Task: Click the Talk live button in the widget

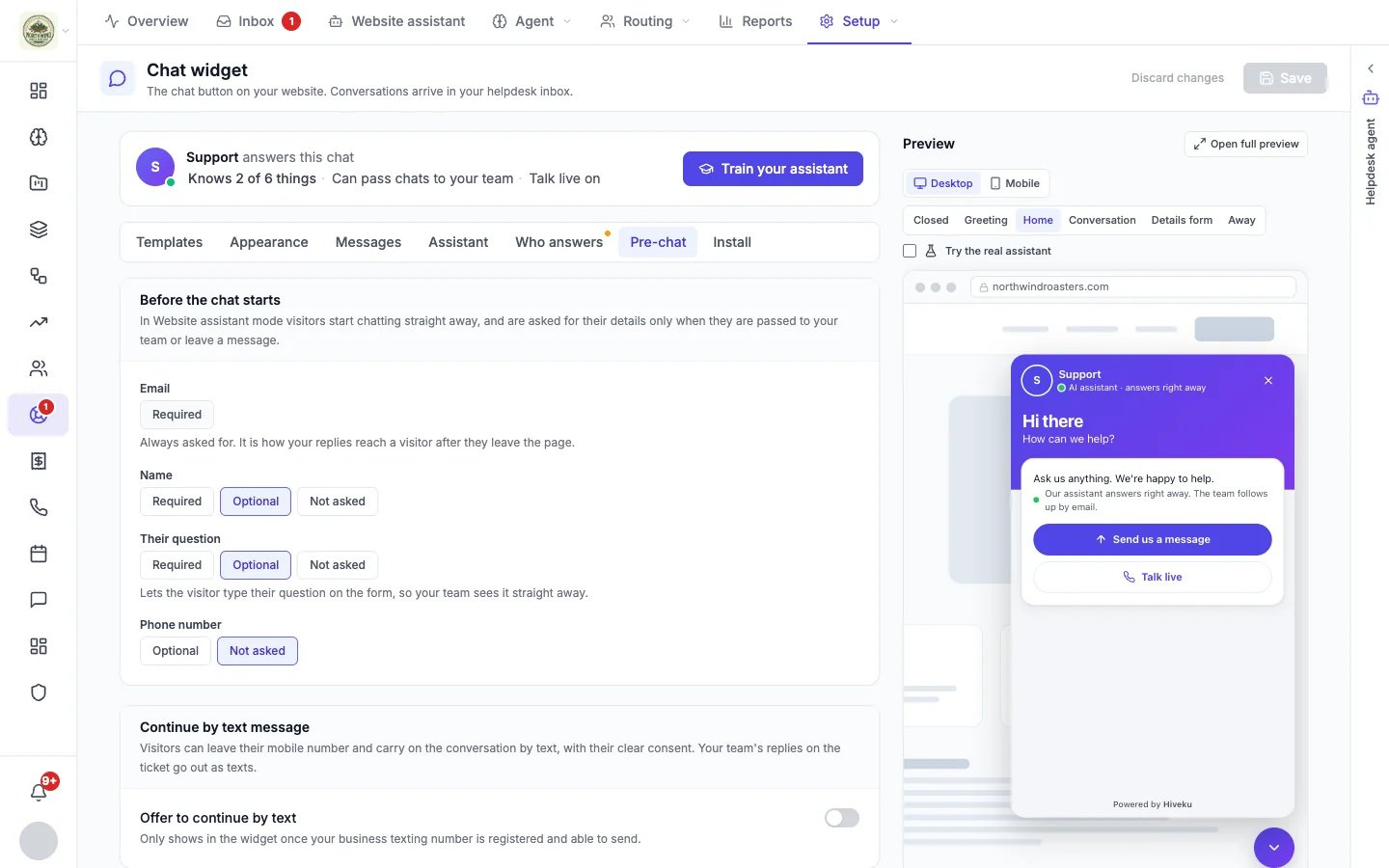Action: [x=1153, y=577]
